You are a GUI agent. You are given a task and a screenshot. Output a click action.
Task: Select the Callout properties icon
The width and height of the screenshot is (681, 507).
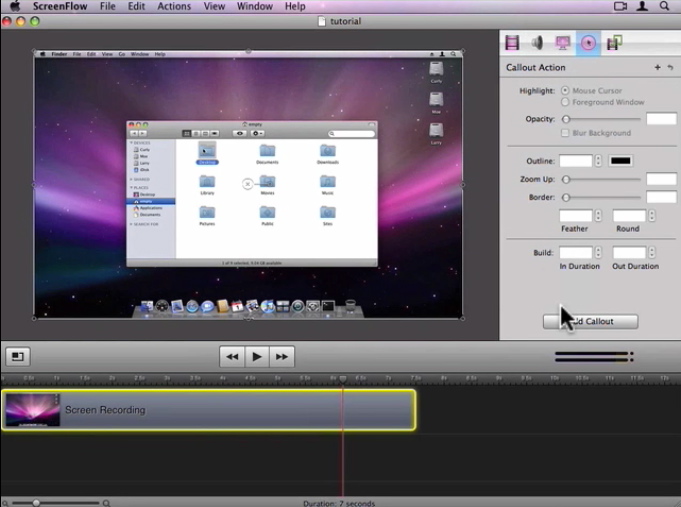(588, 43)
